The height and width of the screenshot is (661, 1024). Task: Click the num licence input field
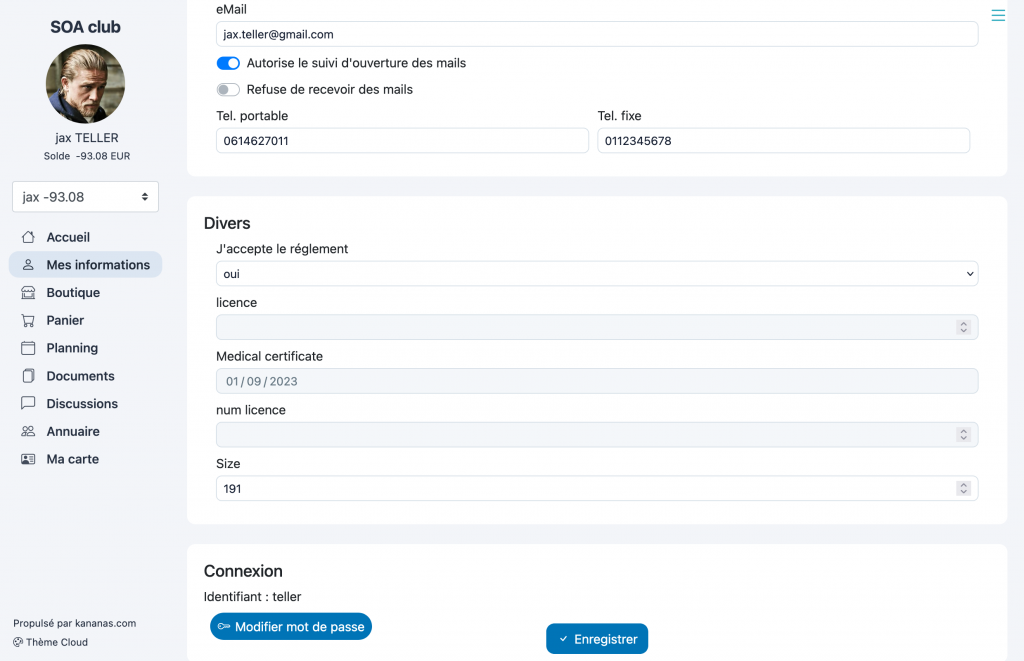point(597,434)
